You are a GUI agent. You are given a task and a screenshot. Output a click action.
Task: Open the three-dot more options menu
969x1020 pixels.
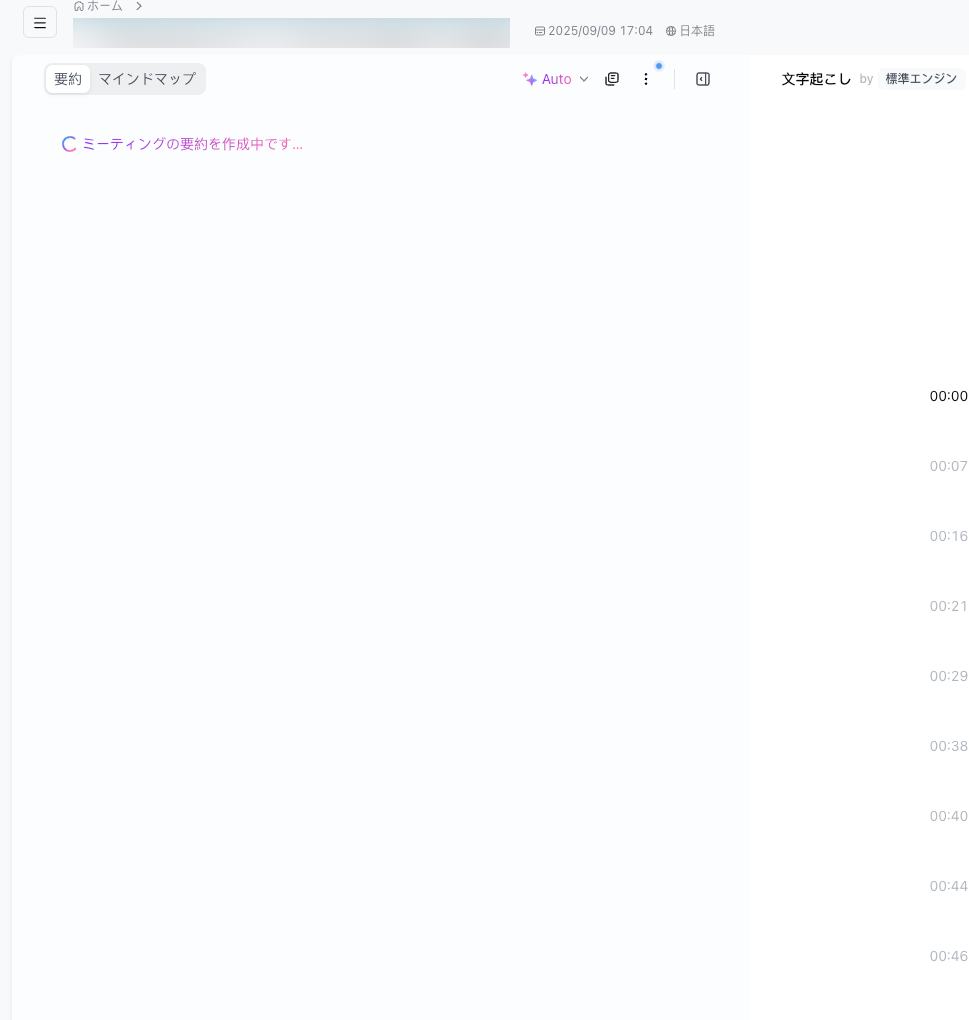click(646, 79)
